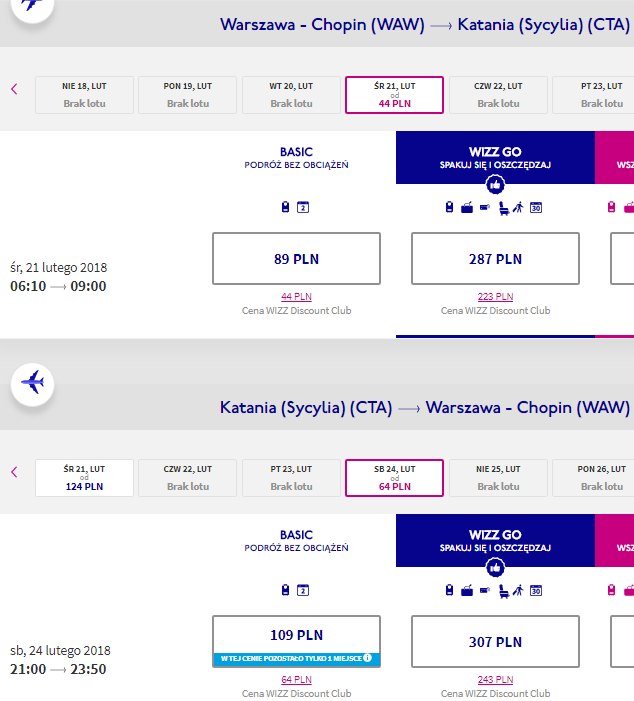Click the outbound small cabin bag icon under BASIC
The image size is (634, 701).
(x=285, y=207)
